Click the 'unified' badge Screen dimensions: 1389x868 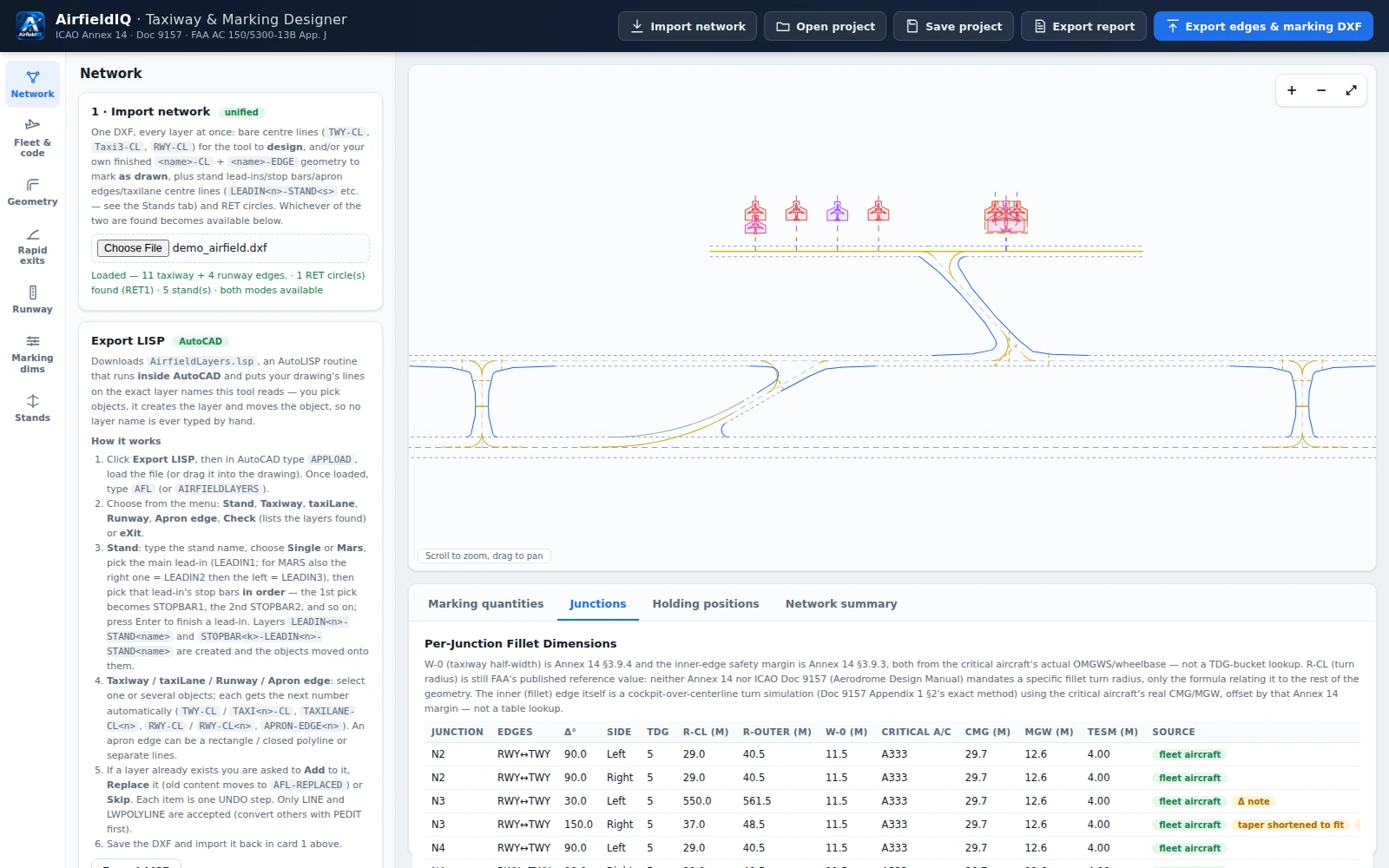(x=241, y=112)
